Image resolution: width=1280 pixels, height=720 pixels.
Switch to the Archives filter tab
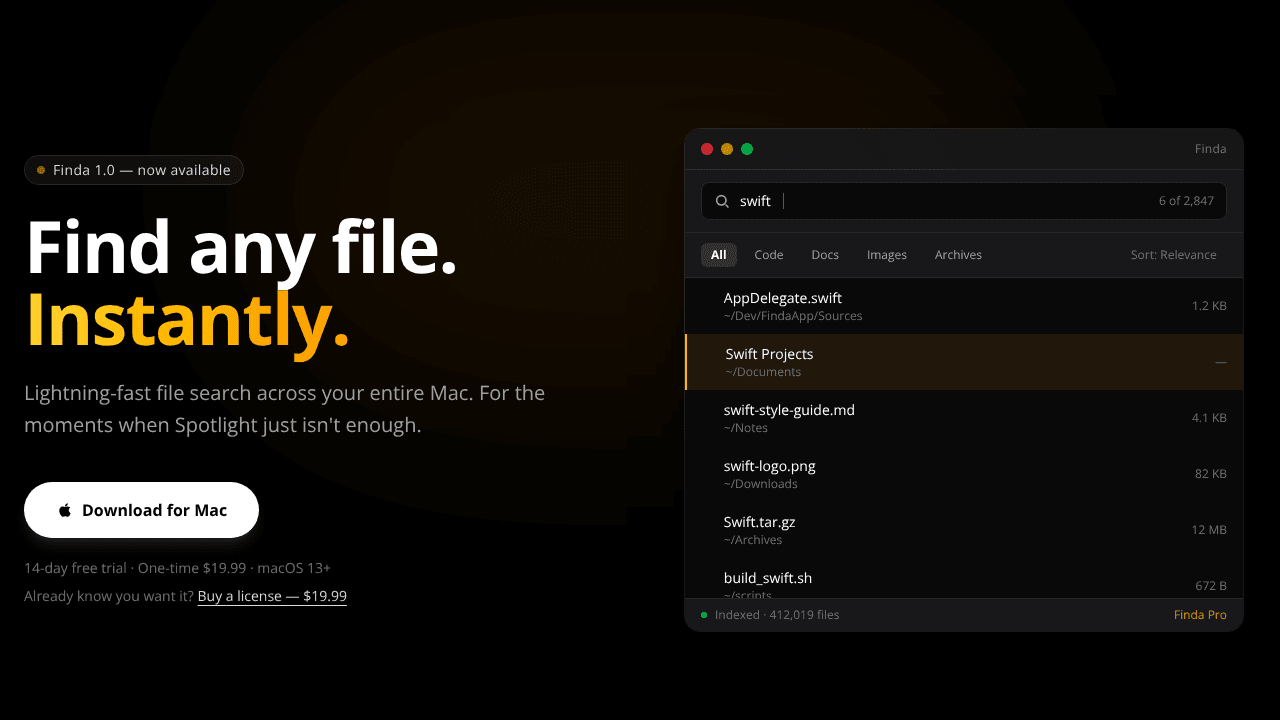tap(958, 255)
